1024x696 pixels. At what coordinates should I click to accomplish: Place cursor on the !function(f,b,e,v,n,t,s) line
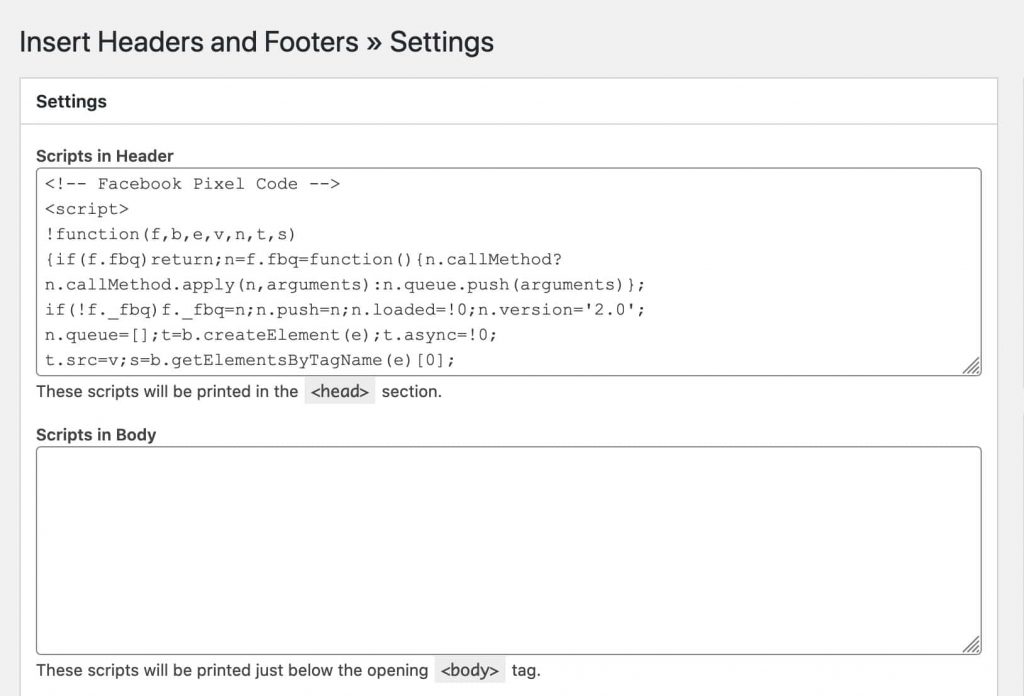[170, 234]
